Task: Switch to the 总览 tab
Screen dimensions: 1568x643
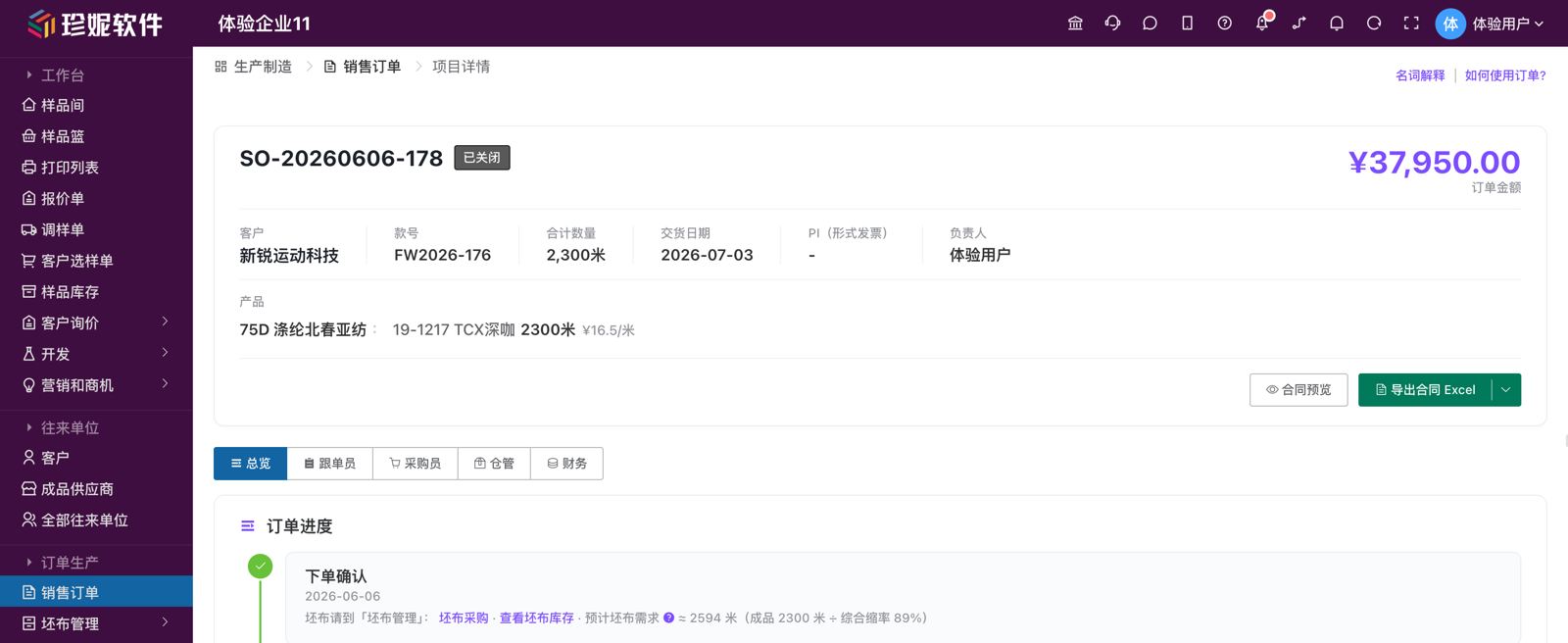Action: pyautogui.click(x=251, y=464)
